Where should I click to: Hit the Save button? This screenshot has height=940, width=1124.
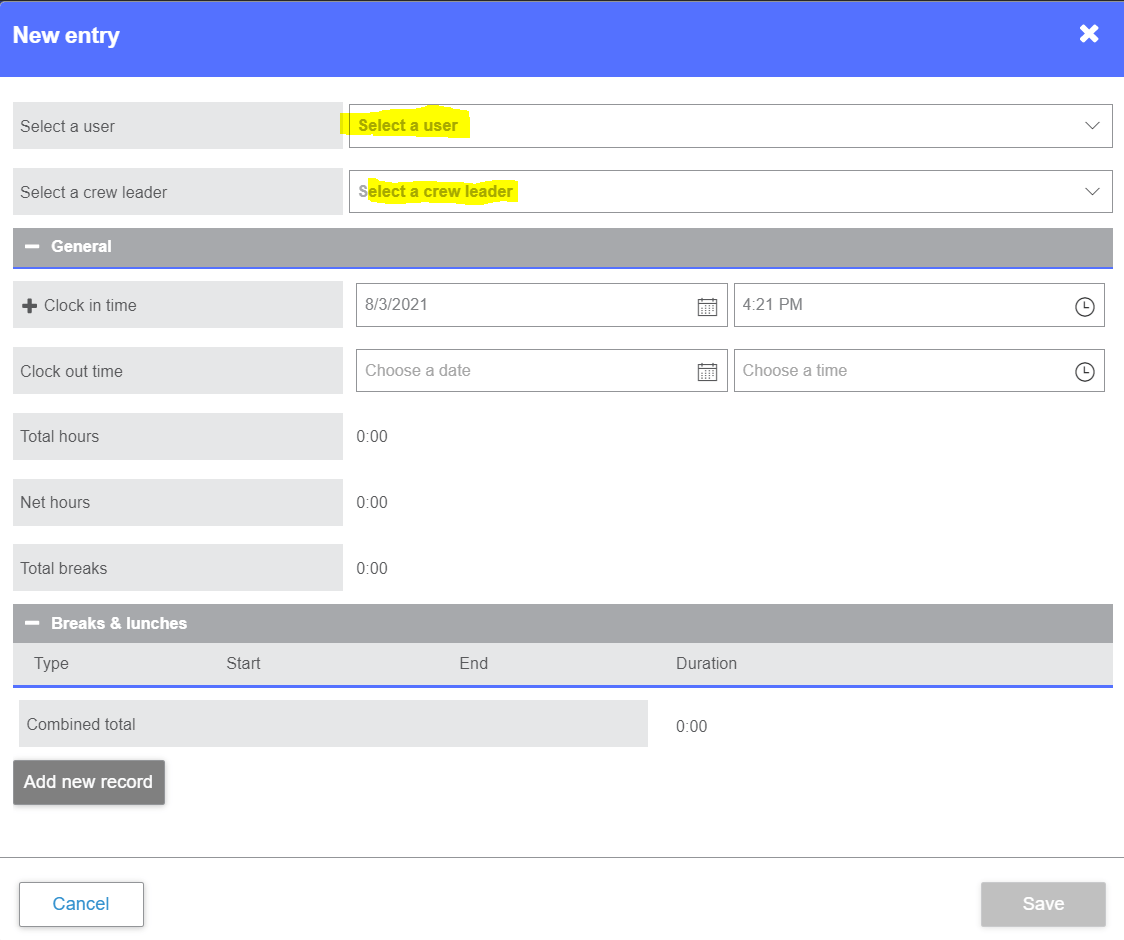1043,904
